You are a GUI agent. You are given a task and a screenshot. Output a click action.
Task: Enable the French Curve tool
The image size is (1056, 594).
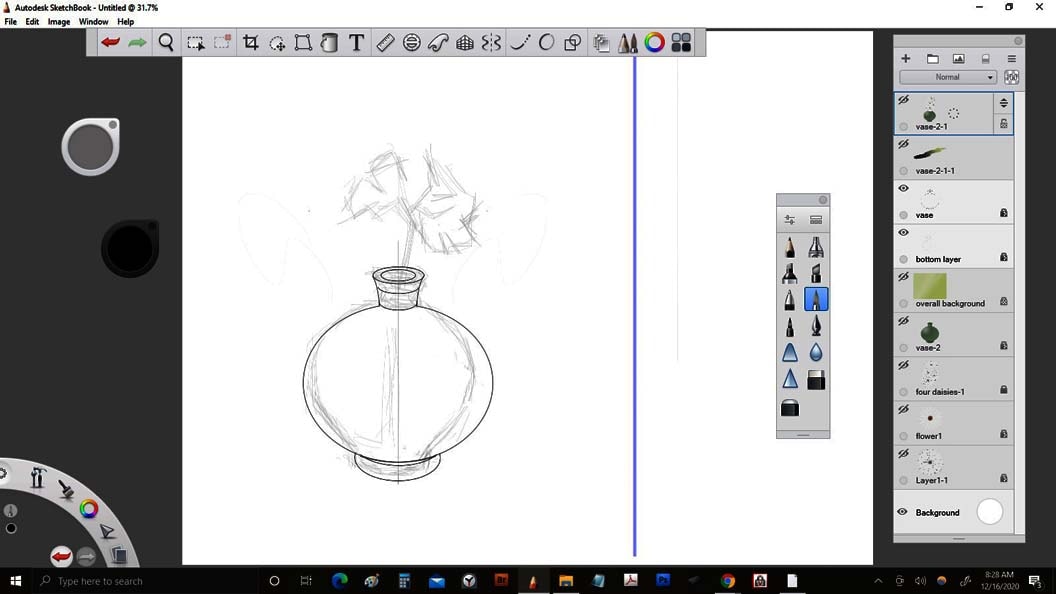coord(438,42)
